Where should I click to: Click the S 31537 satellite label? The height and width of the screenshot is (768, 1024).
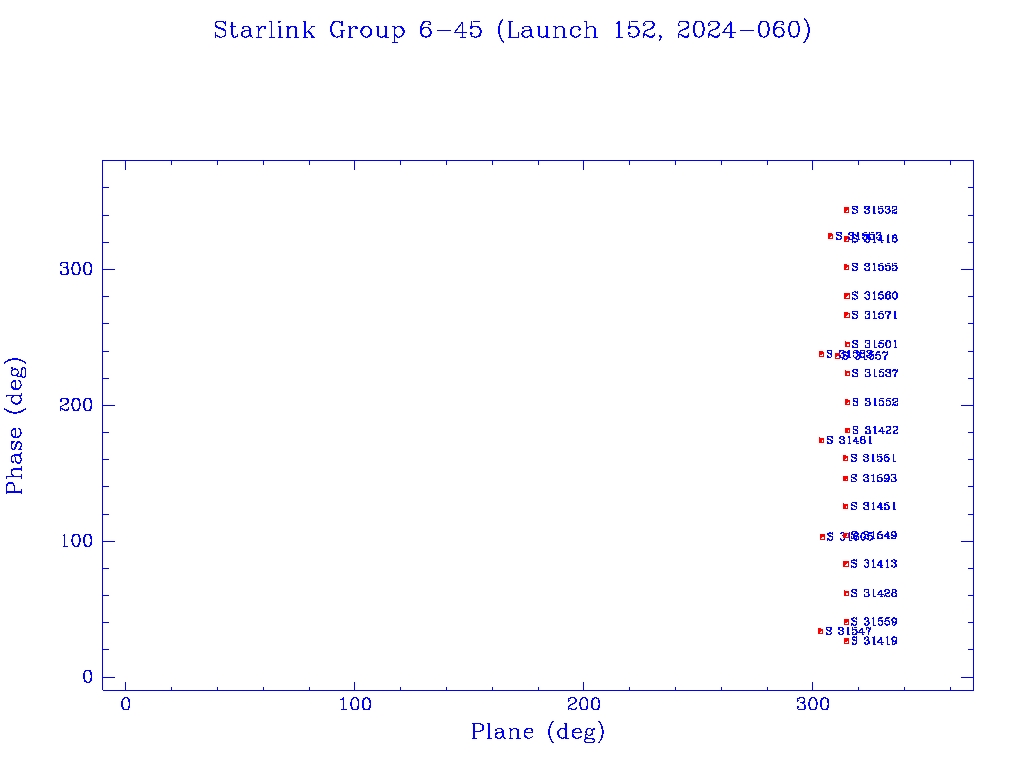pos(875,373)
